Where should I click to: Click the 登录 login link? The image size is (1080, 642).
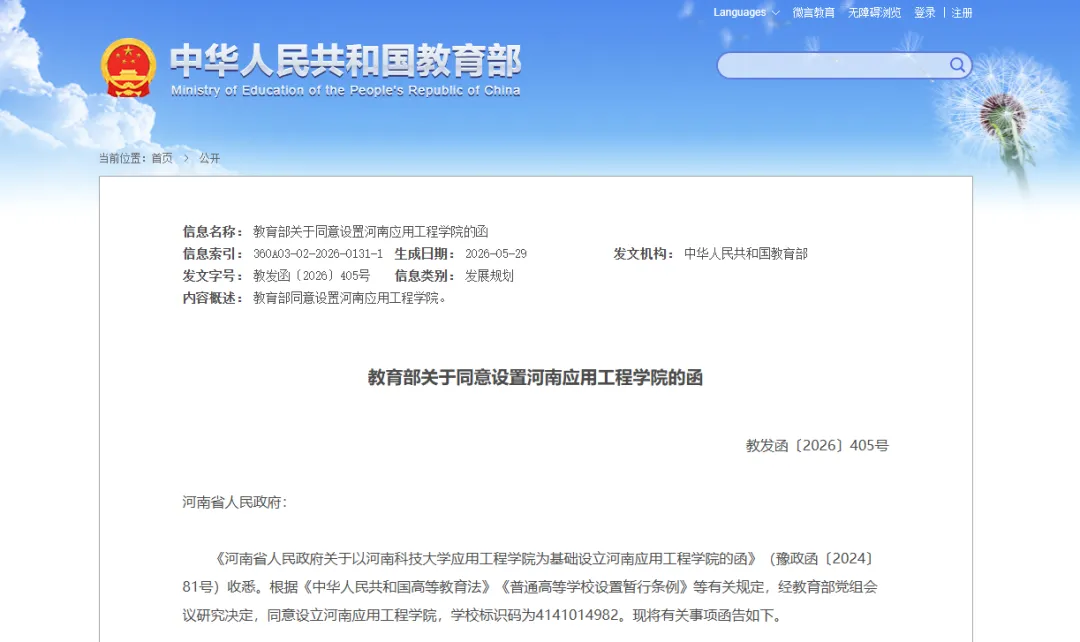point(924,12)
